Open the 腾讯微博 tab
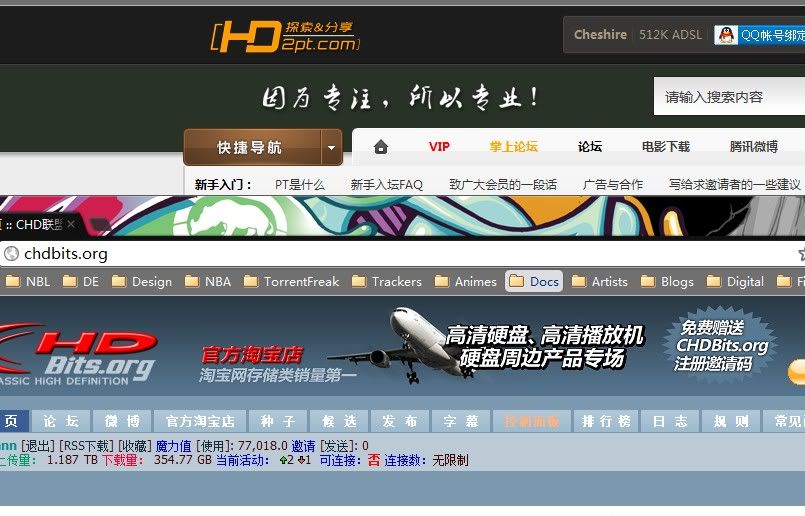 coord(754,147)
